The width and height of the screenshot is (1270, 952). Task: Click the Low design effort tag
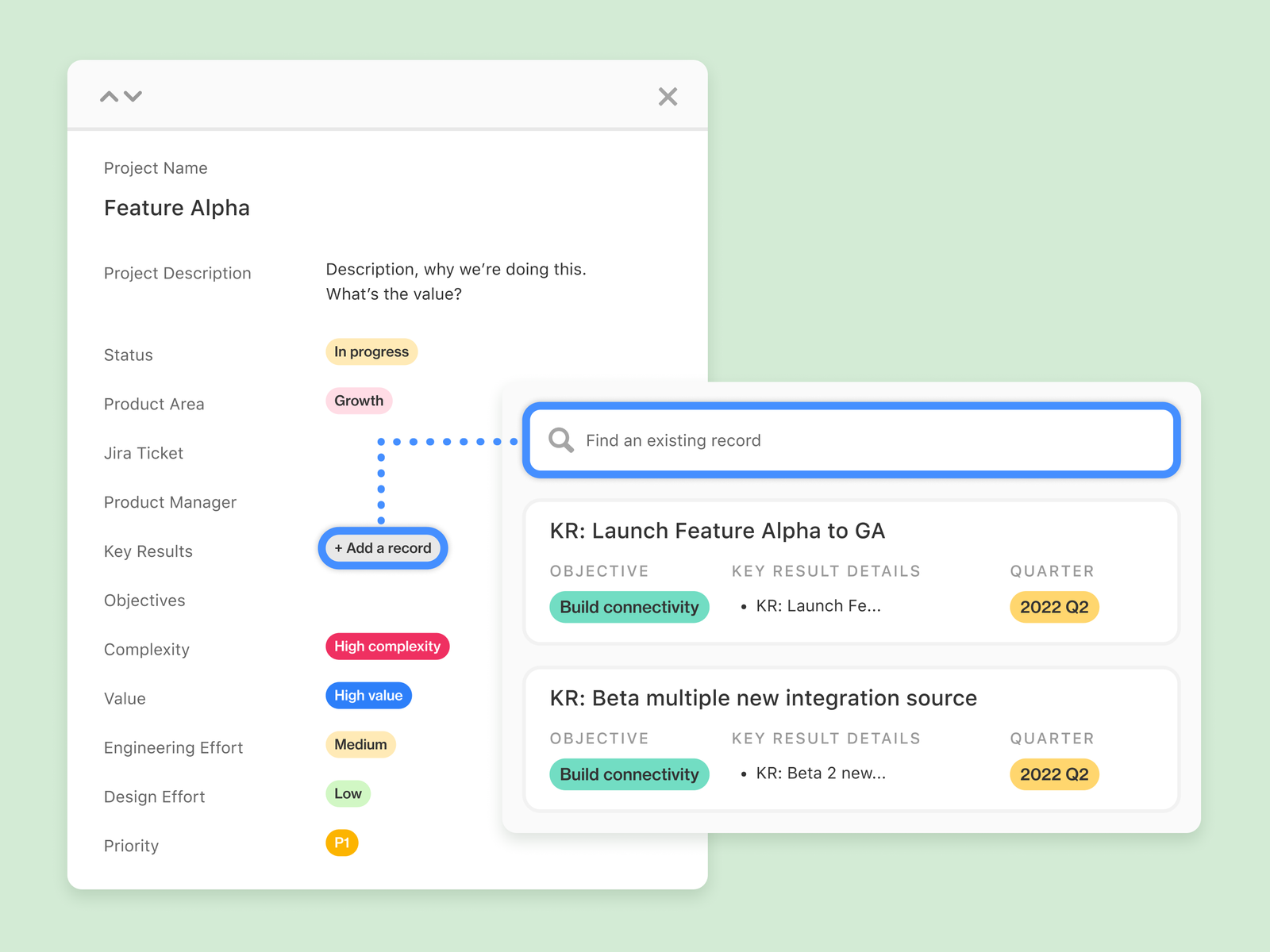coord(348,793)
